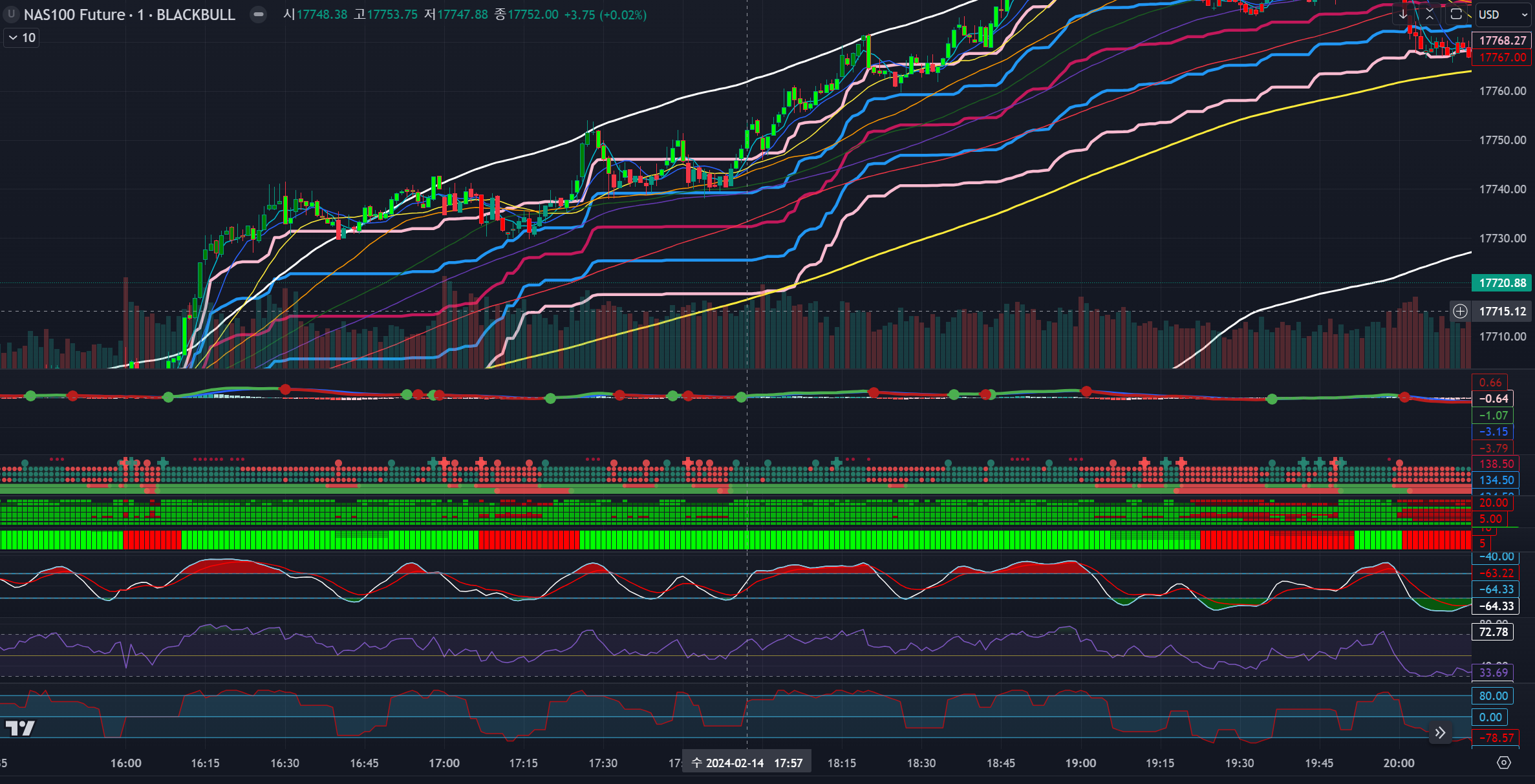Click the 16:00 time axis label
Image resolution: width=1535 pixels, height=784 pixels.
(x=126, y=763)
